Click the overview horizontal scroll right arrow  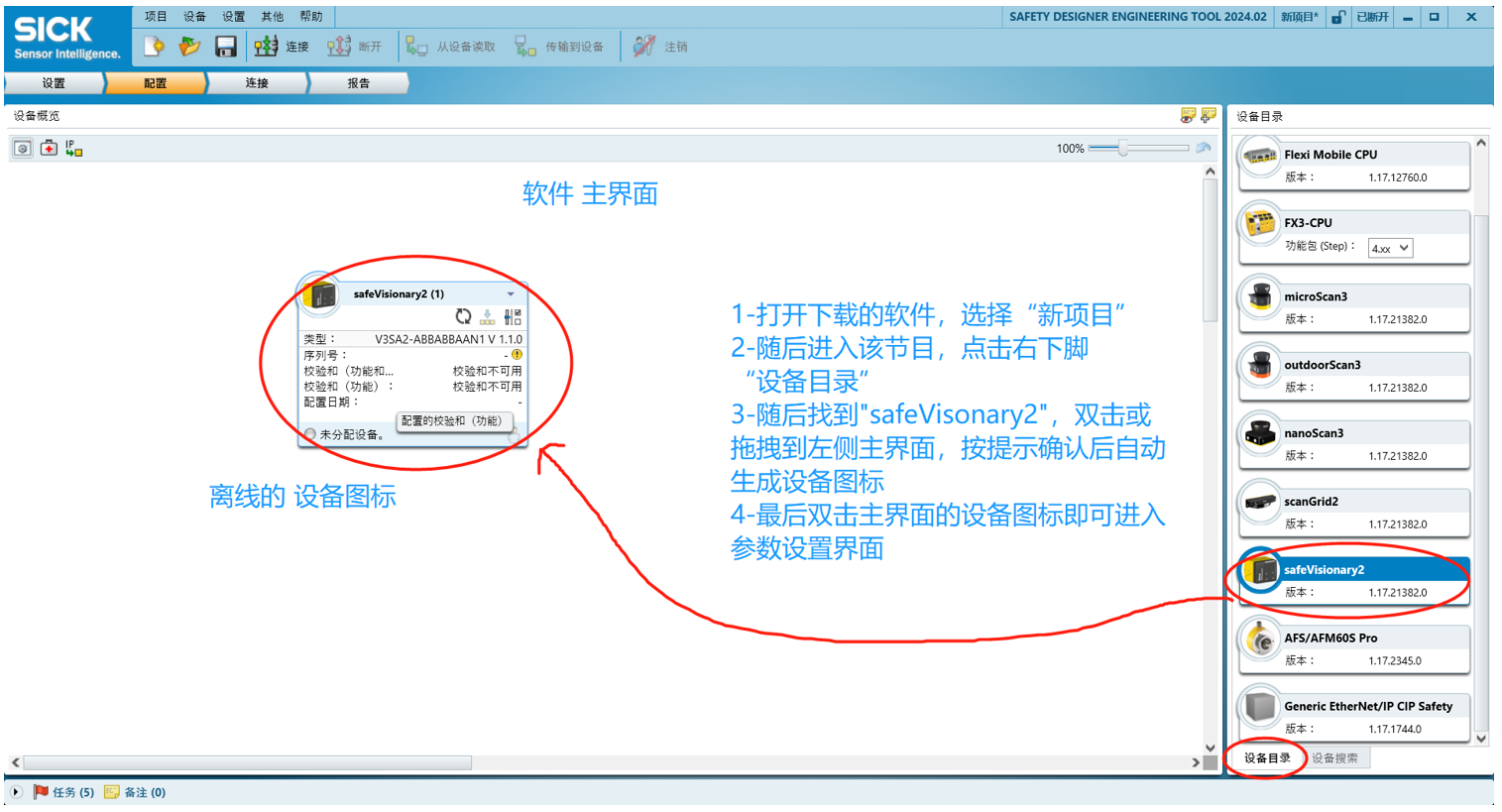(x=1196, y=762)
